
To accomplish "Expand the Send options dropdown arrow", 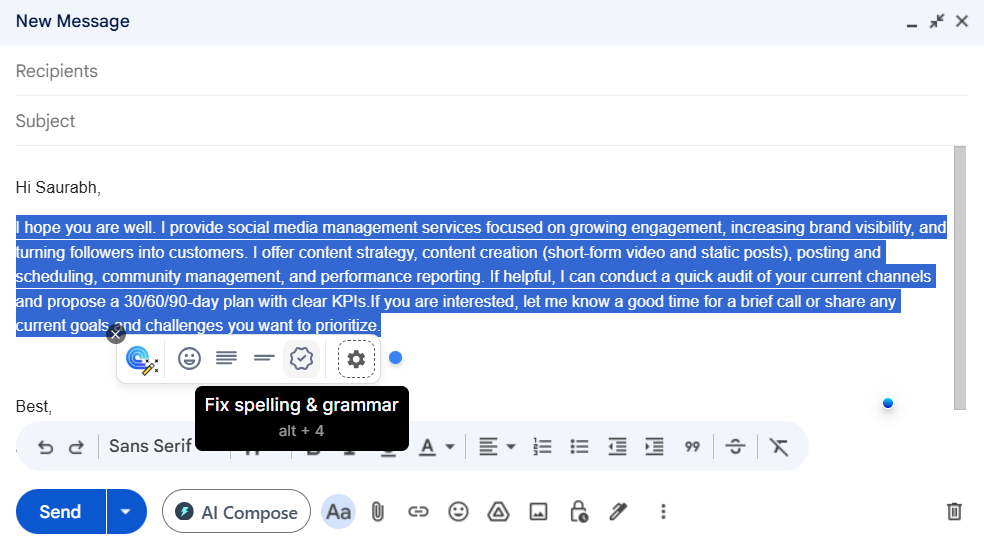I will click(125, 512).
